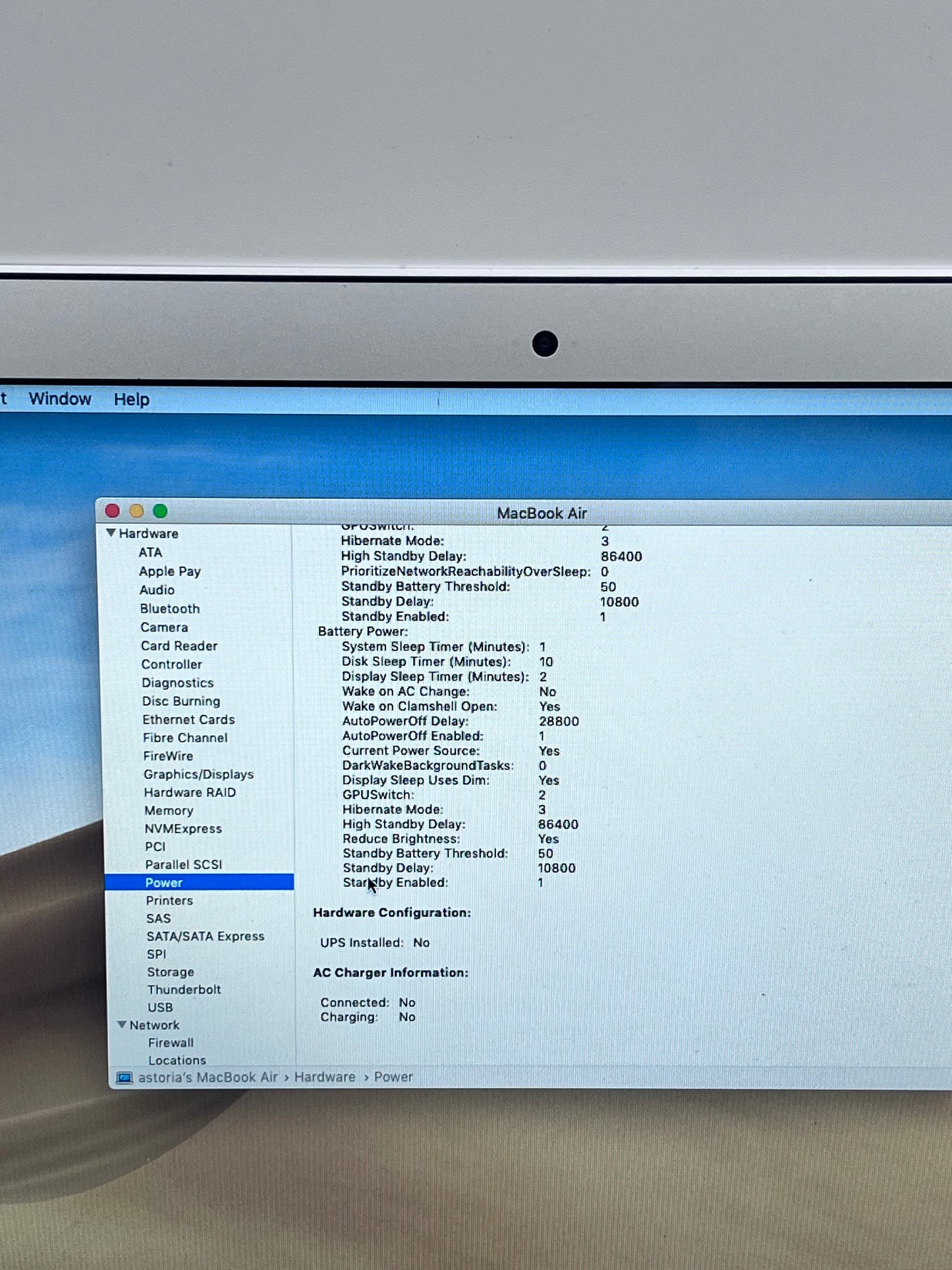The image size is (952, 1270).
Task: Select the highlighted Power item
Action: (x=199, y=882)
